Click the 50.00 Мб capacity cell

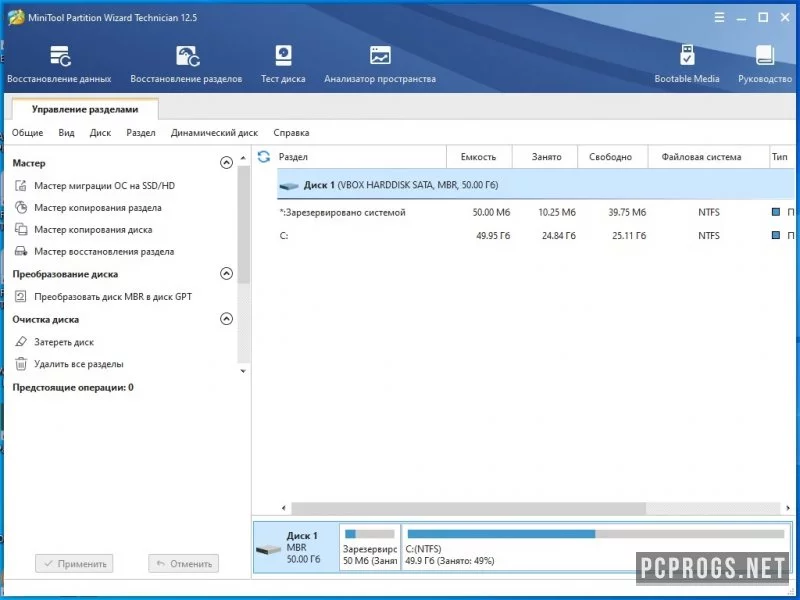(491, 212)
